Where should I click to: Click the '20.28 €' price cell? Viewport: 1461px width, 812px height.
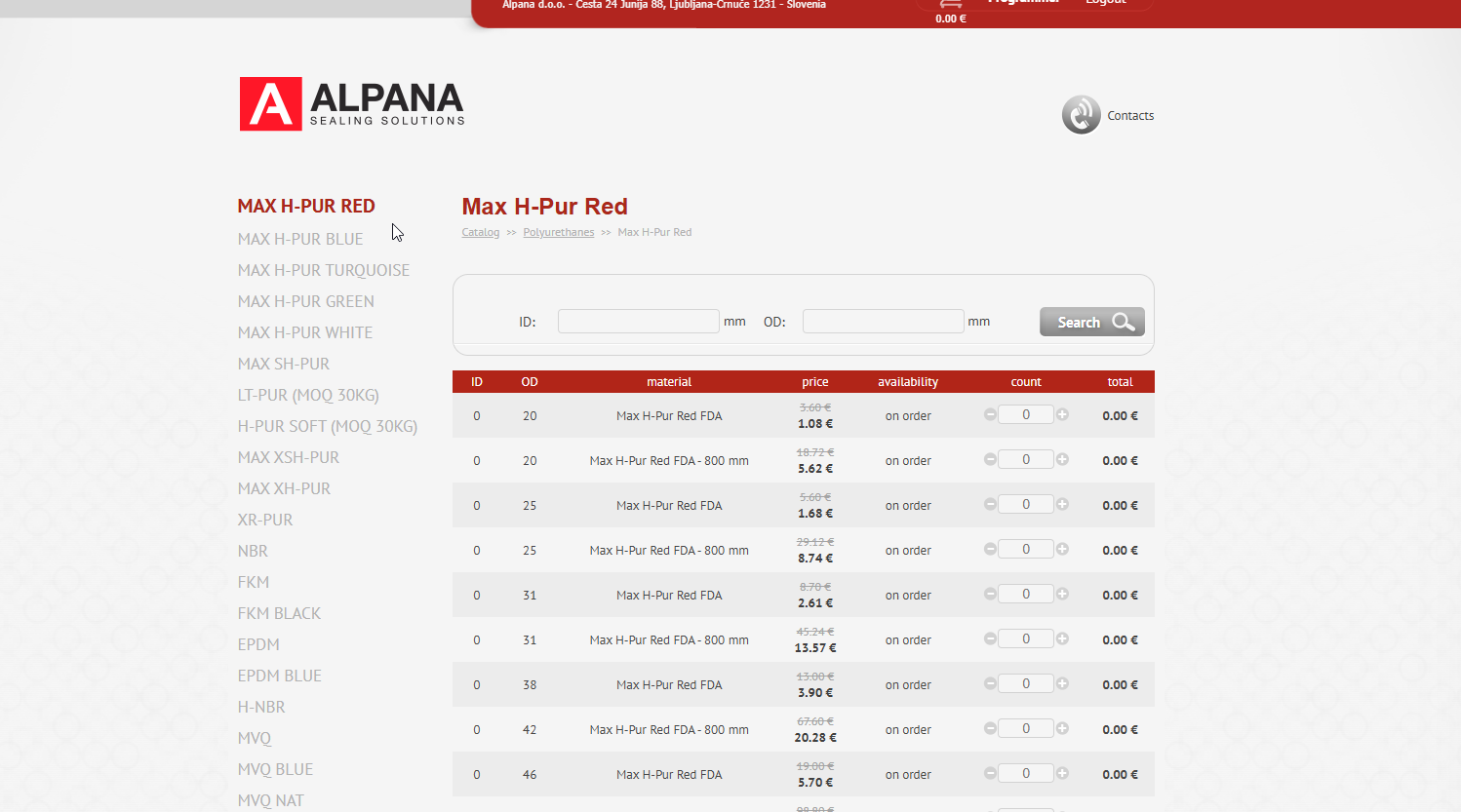coord(815,737)
